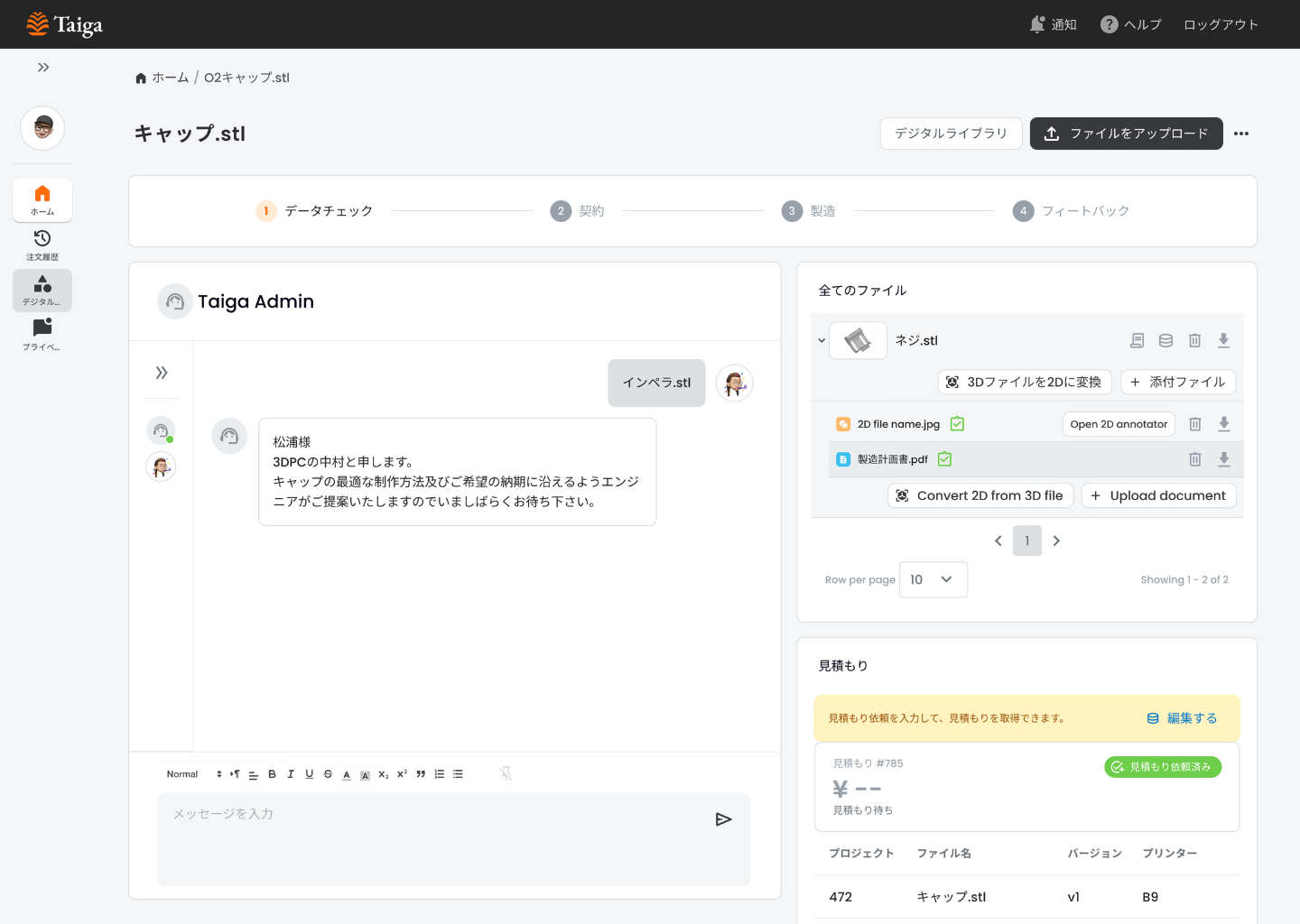
Task: Click the database stack icon for ネジ.stl
Action: pyautogui.click(x=1165, y=340)
